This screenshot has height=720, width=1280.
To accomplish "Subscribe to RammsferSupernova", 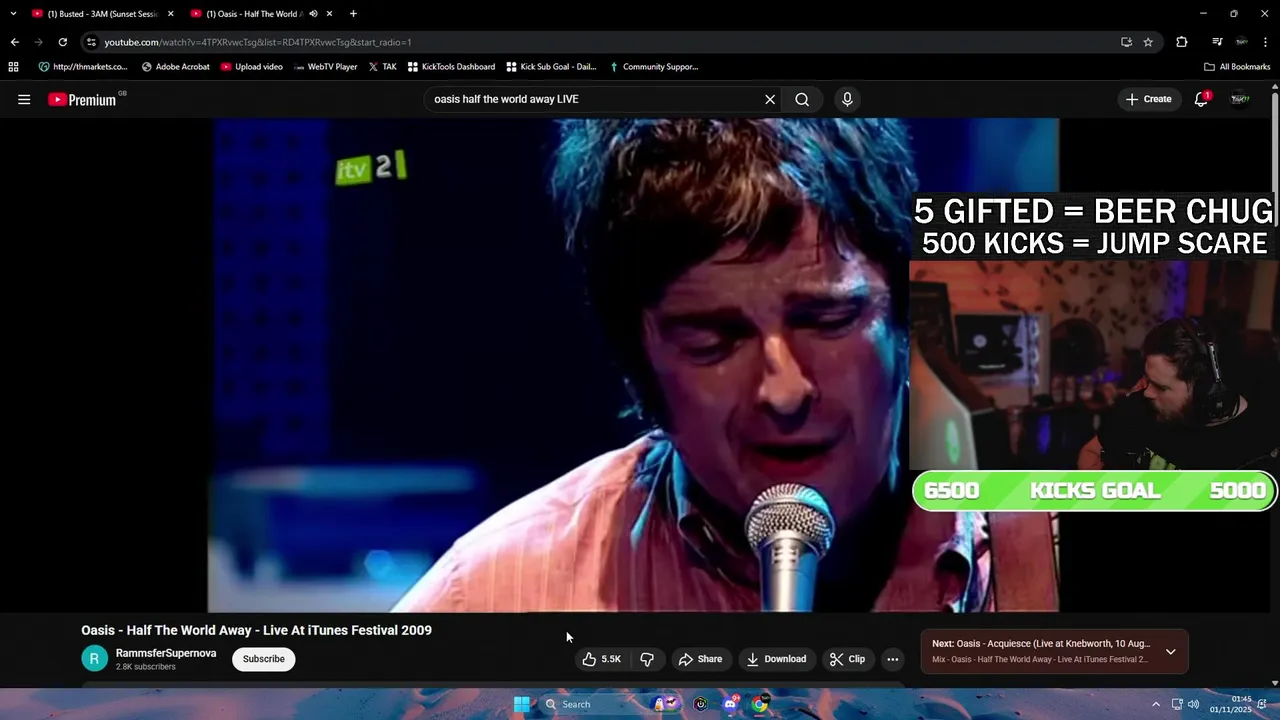I will 264,659.
